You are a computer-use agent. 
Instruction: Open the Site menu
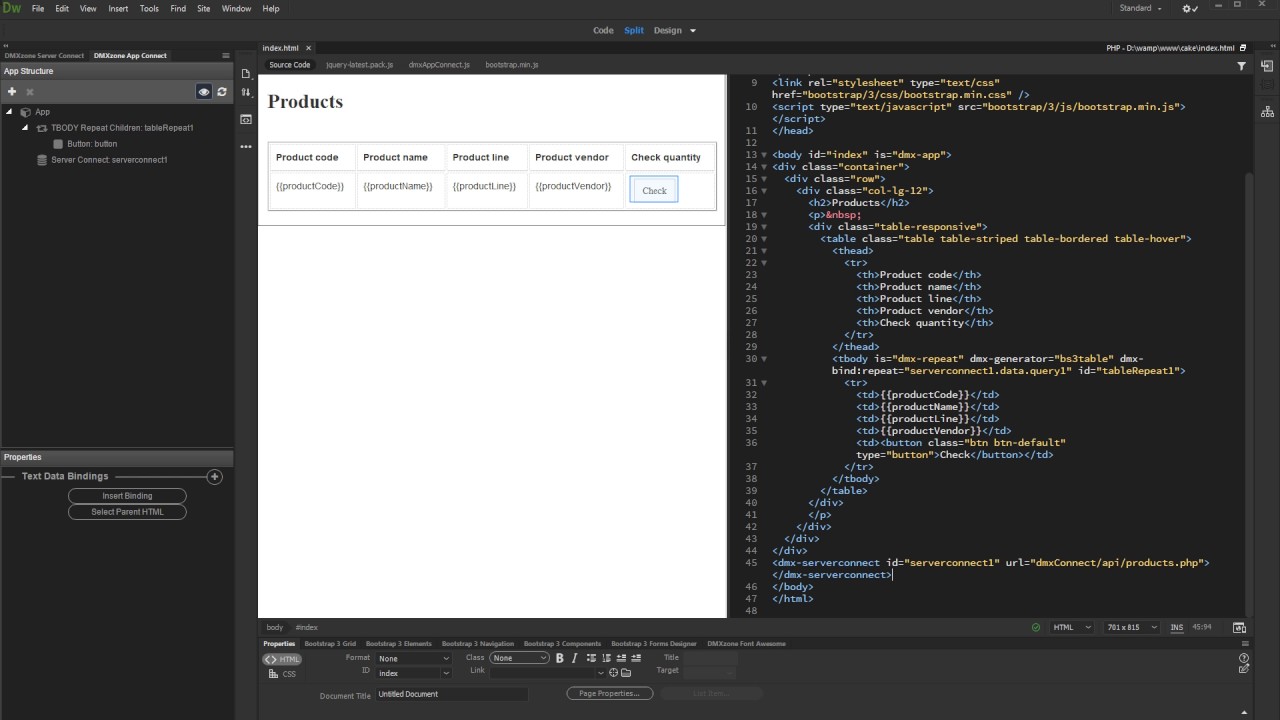(x=204, y=8)
